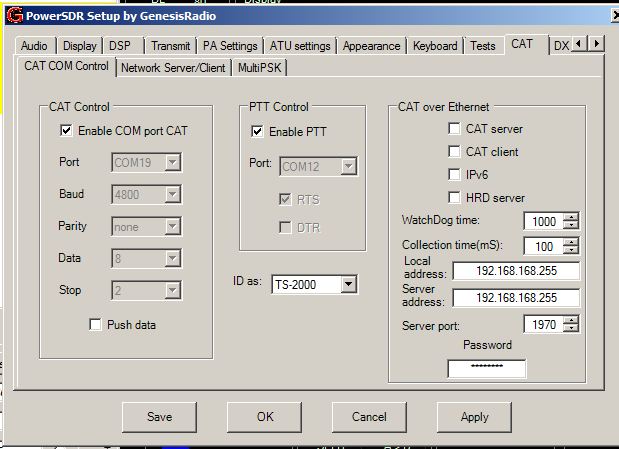Viewport: 619px width, 449px height.
Task: Open the Data bits dropdown
Action: pyautogui.click(x=173, y=259)
